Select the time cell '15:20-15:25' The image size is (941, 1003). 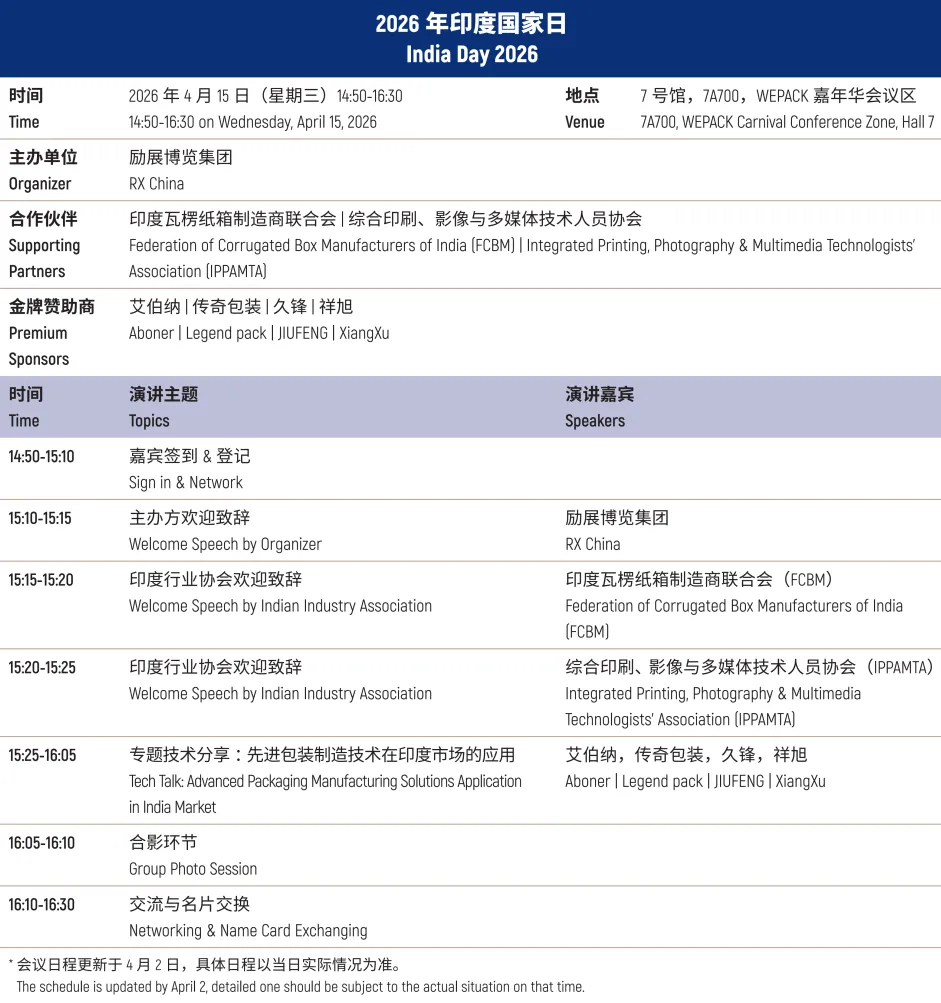42,668
